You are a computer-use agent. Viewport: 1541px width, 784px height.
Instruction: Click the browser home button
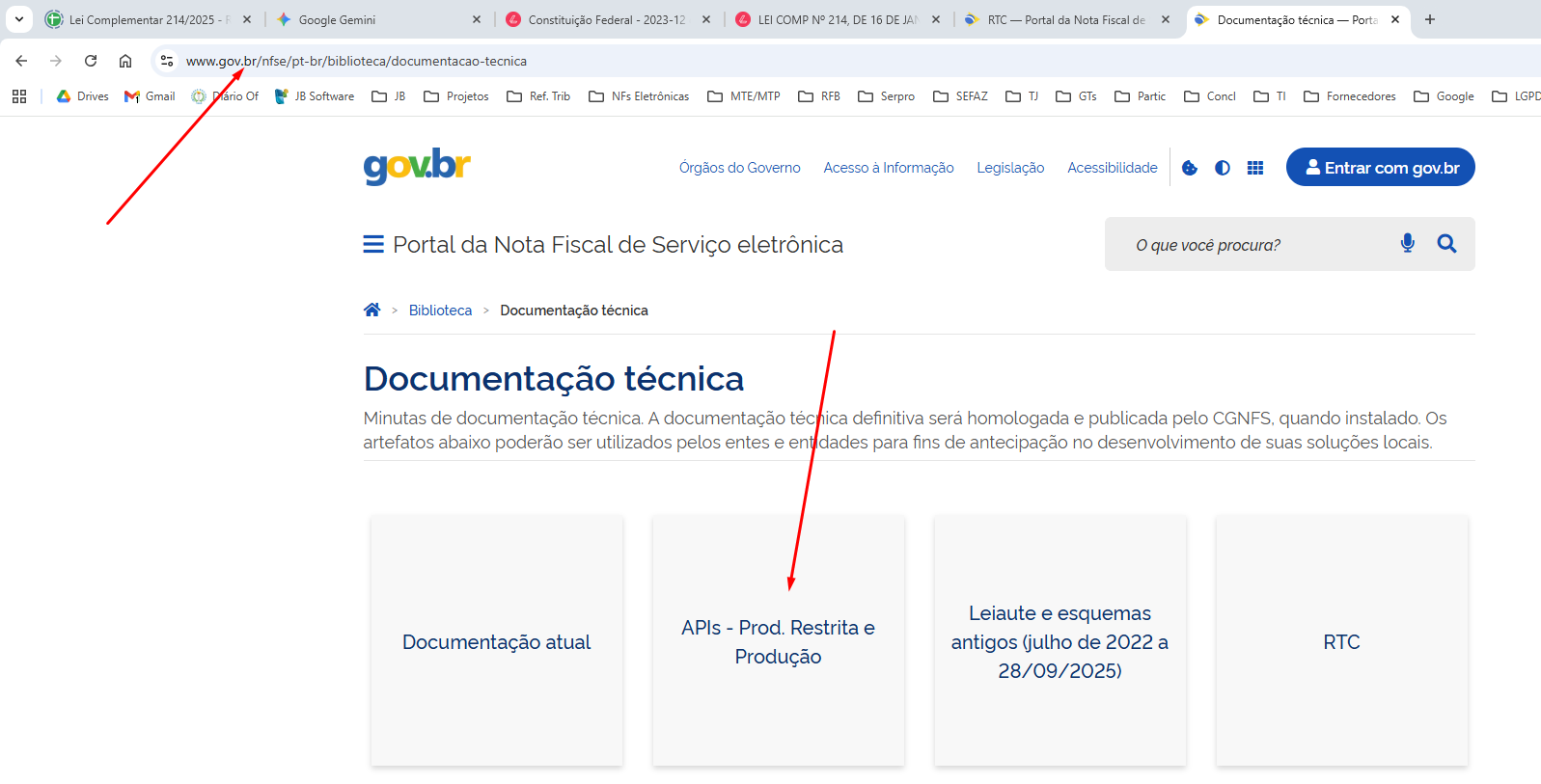click(125, 61)
